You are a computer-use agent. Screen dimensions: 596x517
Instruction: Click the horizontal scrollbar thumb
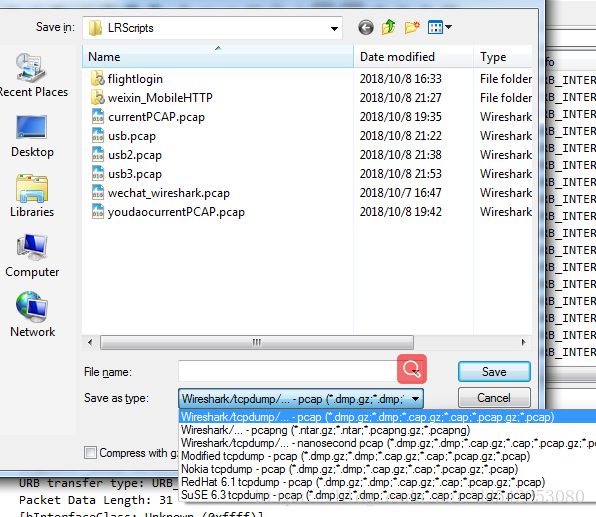tap(257, 342)
